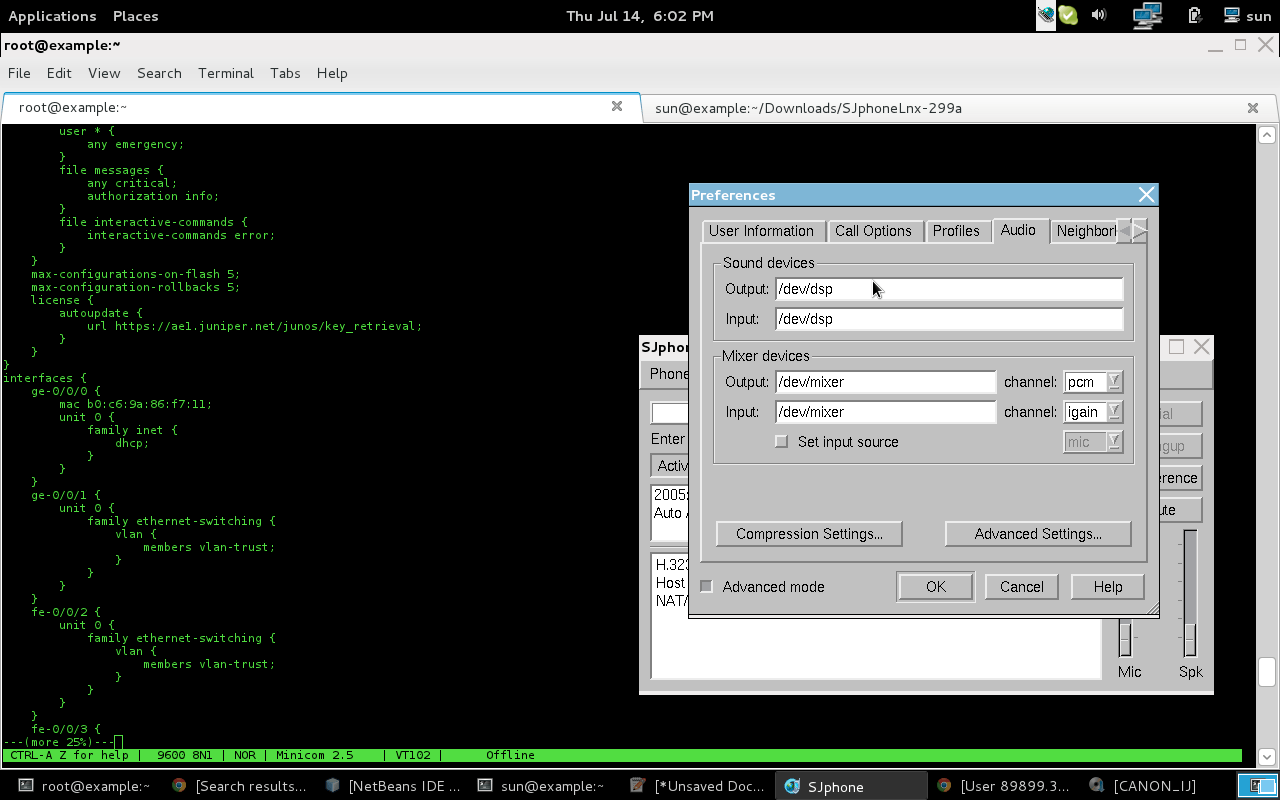Click the battery status tray icon
This screenshot has width=1280, height=800.
pos(1195,15)
